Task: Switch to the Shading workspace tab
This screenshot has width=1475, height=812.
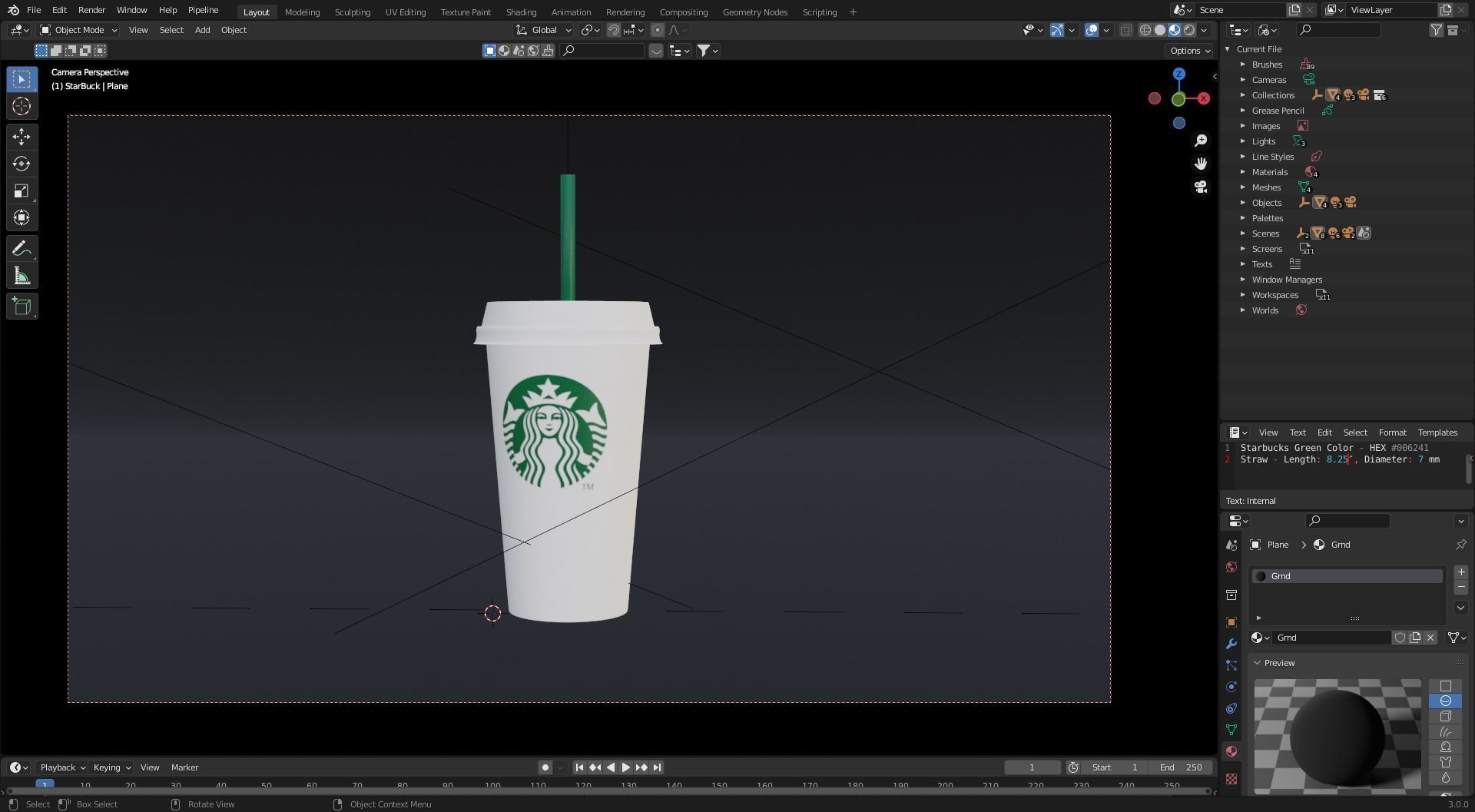Action: [x=521, y=12]
